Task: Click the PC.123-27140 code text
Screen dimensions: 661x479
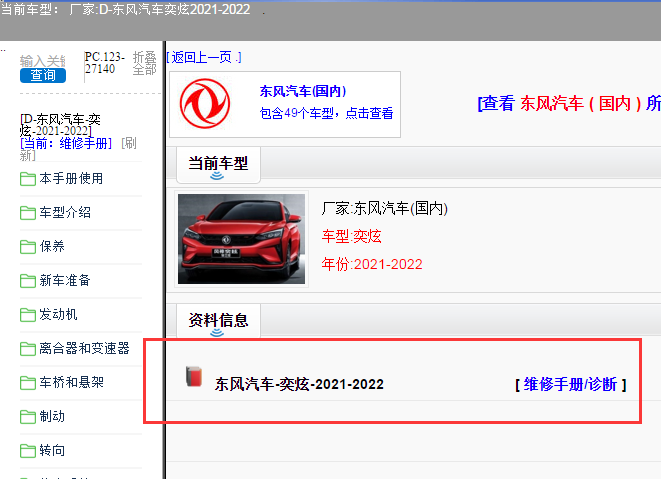Action: pyautogui.click(x=105, y=63)
